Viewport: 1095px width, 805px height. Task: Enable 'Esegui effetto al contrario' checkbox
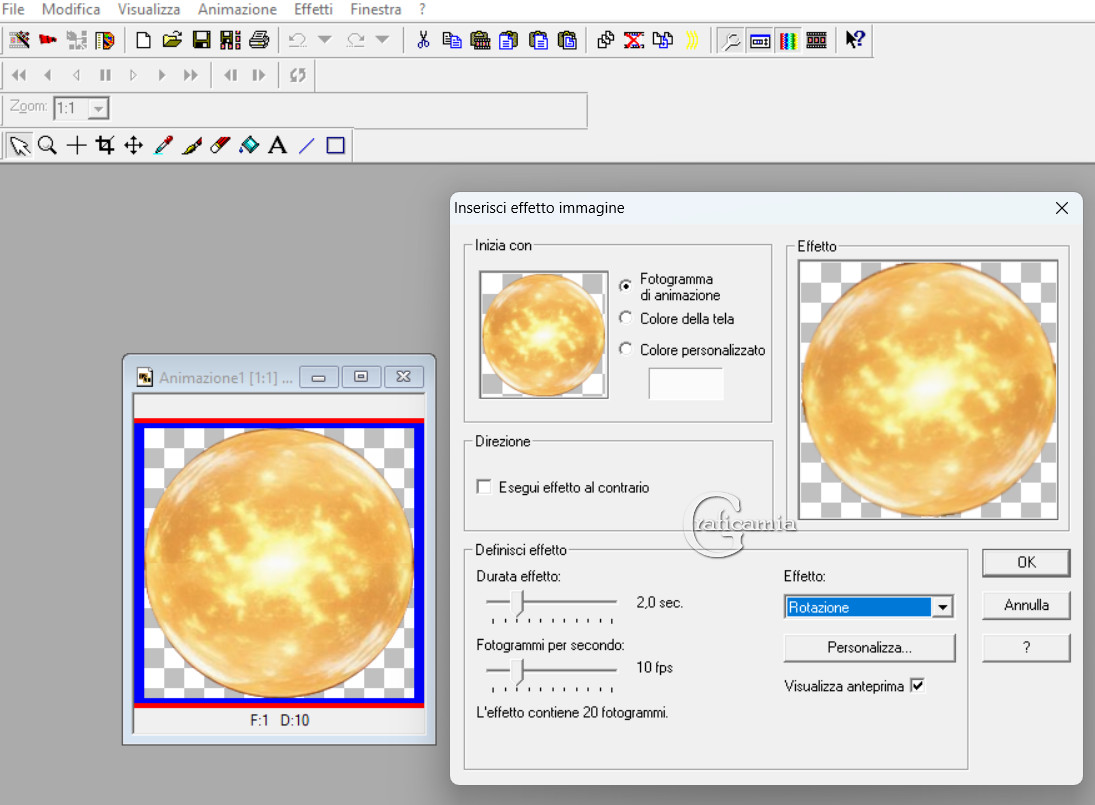(485, 487)
